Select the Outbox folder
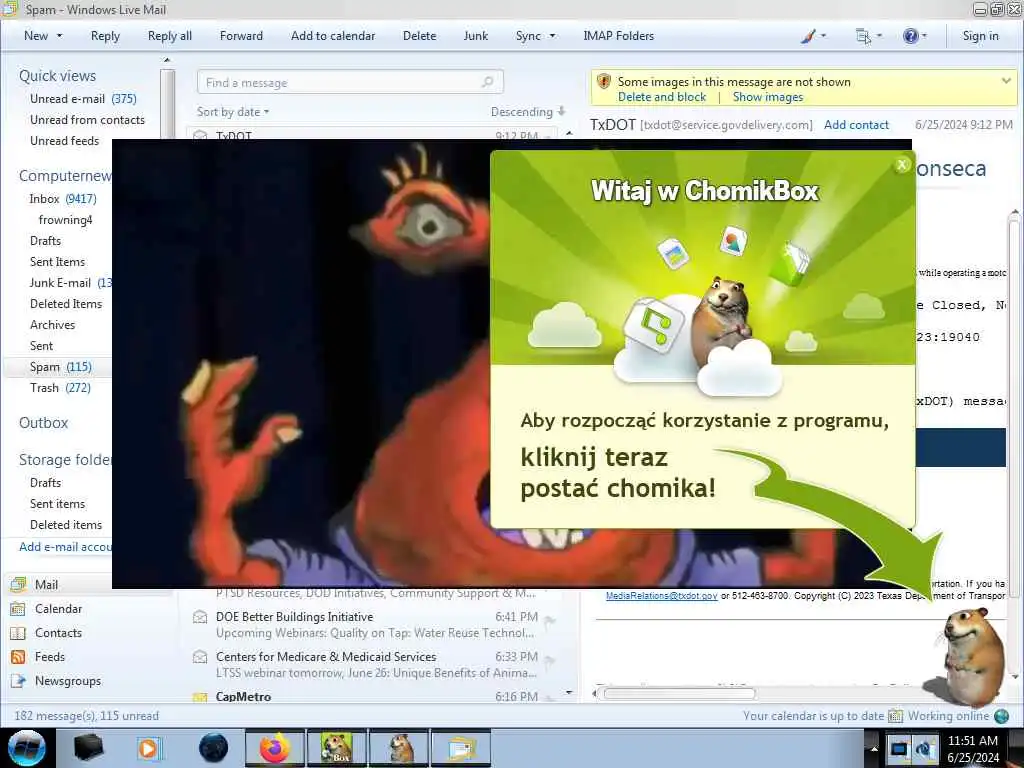This screenshot has height=768, width=1024. coord(43,423)
